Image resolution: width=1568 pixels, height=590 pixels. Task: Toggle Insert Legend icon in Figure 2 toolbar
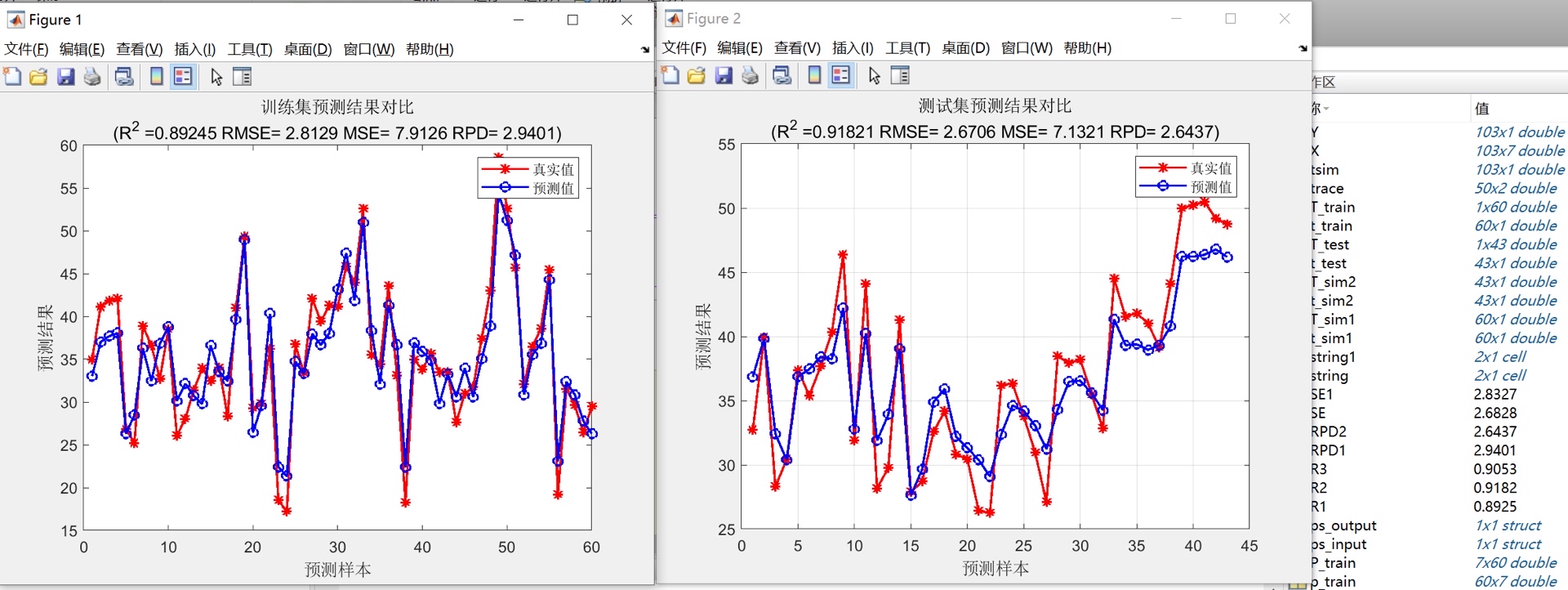[x=841, y=75]
